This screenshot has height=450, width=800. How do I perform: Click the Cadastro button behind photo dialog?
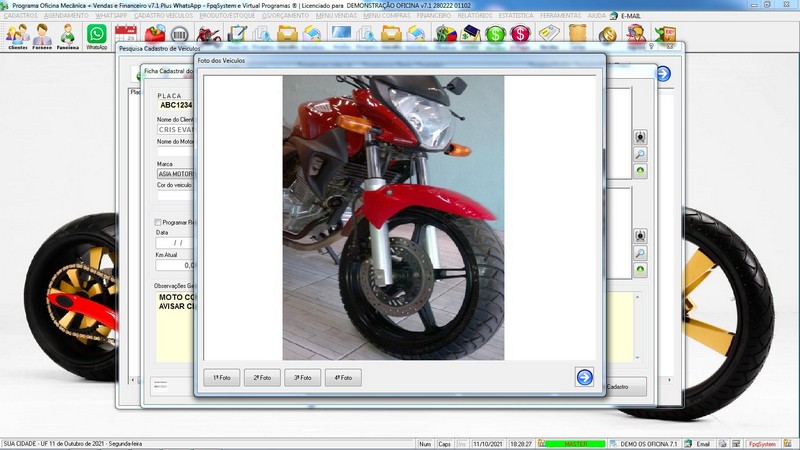pos(626,387)
